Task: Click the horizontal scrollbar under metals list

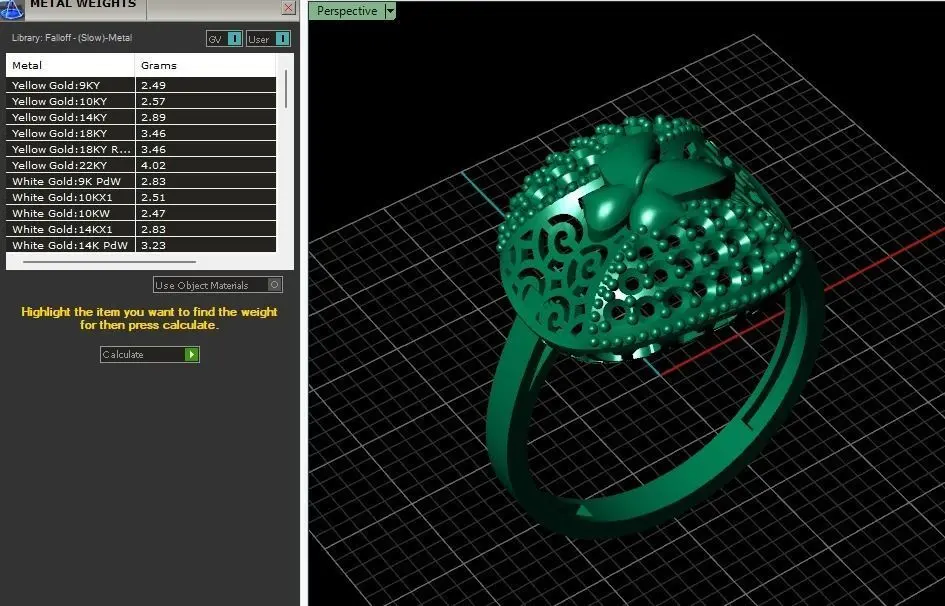Action: (x=109, y=262)
